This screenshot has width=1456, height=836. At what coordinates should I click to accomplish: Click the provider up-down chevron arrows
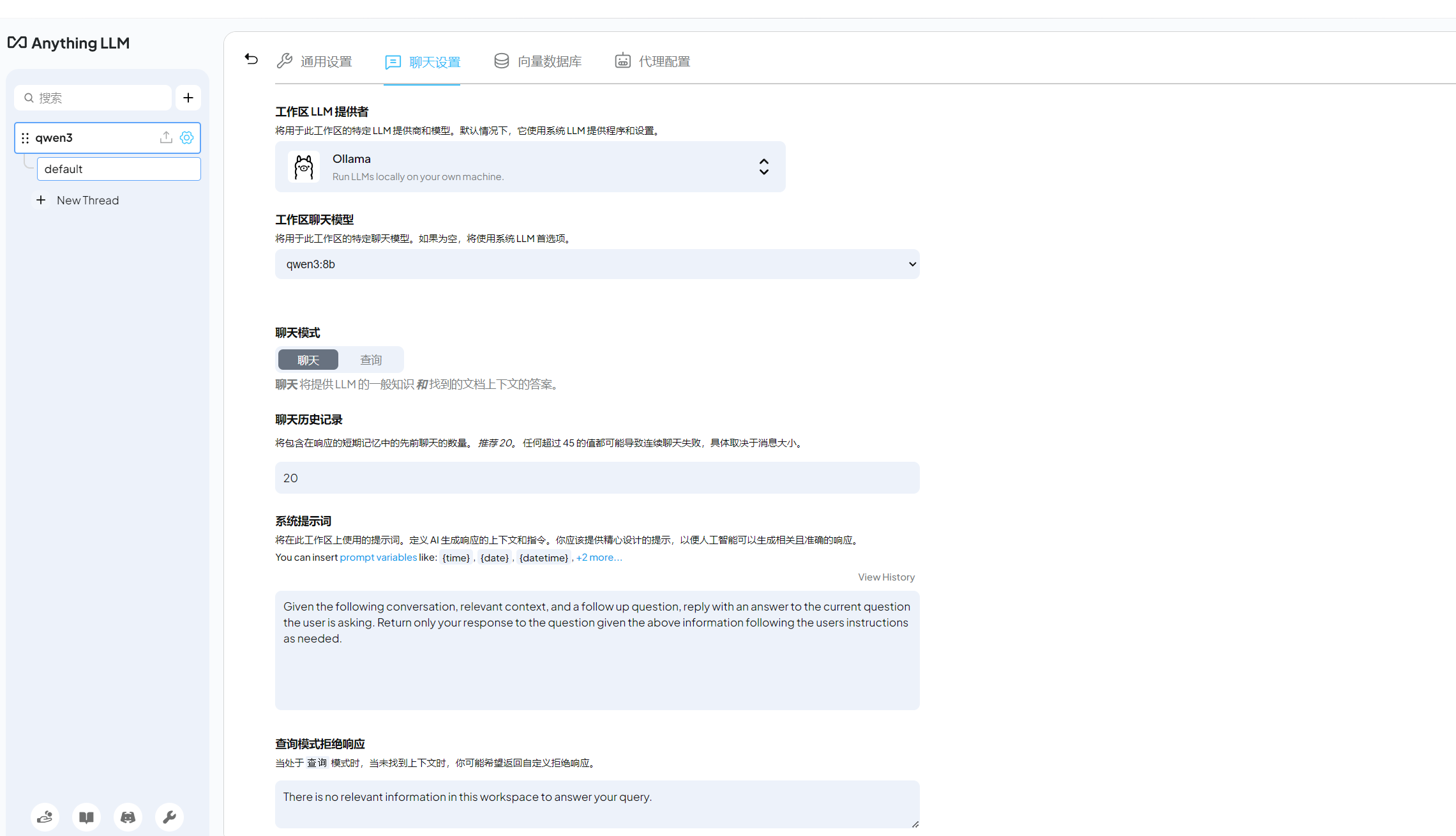[764, 167]
